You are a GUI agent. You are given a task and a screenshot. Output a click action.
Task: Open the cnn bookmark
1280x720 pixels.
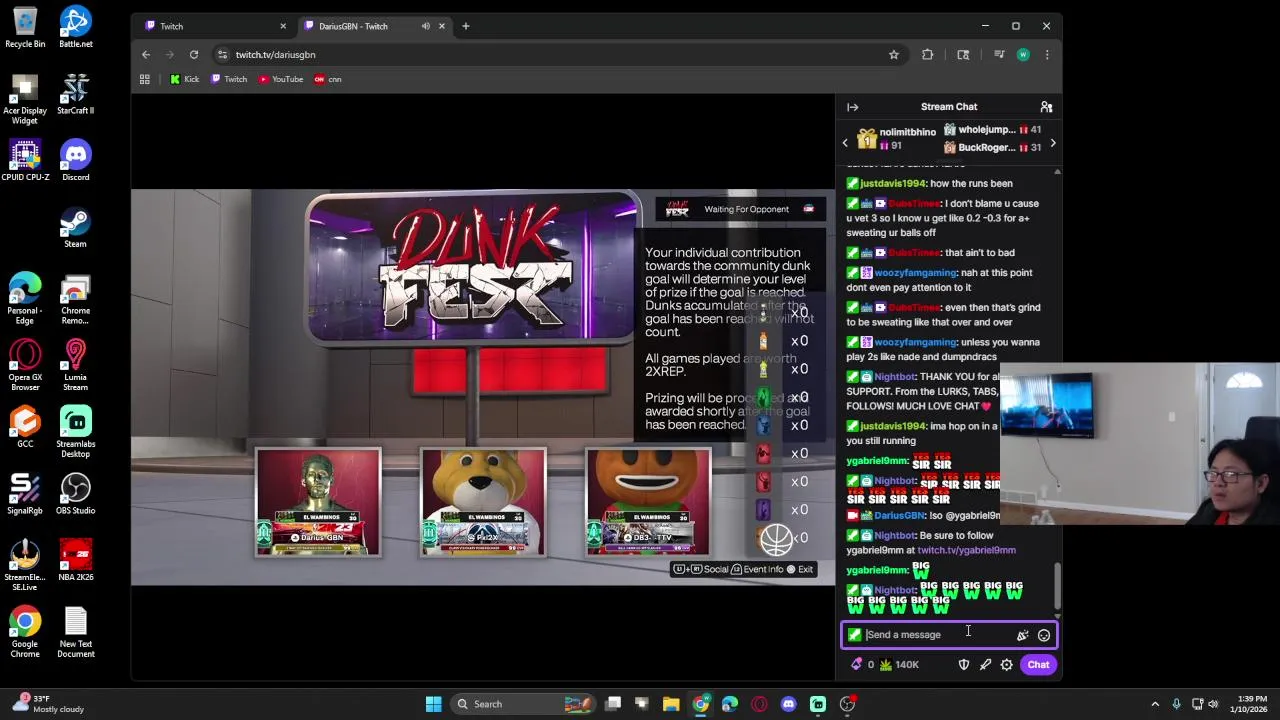328,79
